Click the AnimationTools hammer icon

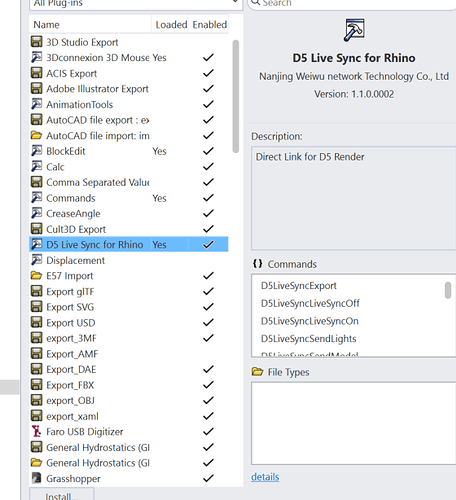pyautogui.click(x=37, y=104)
